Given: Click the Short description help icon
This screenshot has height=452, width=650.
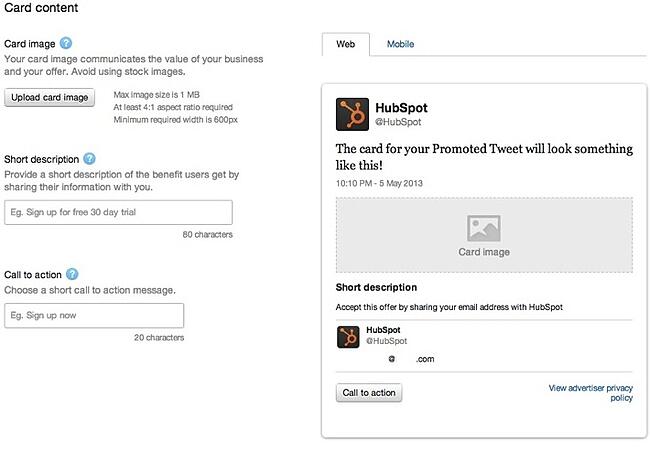Looking at the screenshot, I should (x=90, y=159).
